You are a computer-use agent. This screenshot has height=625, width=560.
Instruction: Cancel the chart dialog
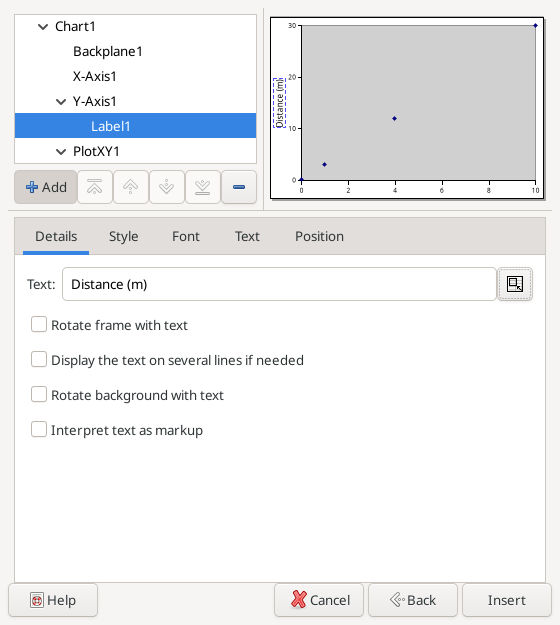click(319, 600)
